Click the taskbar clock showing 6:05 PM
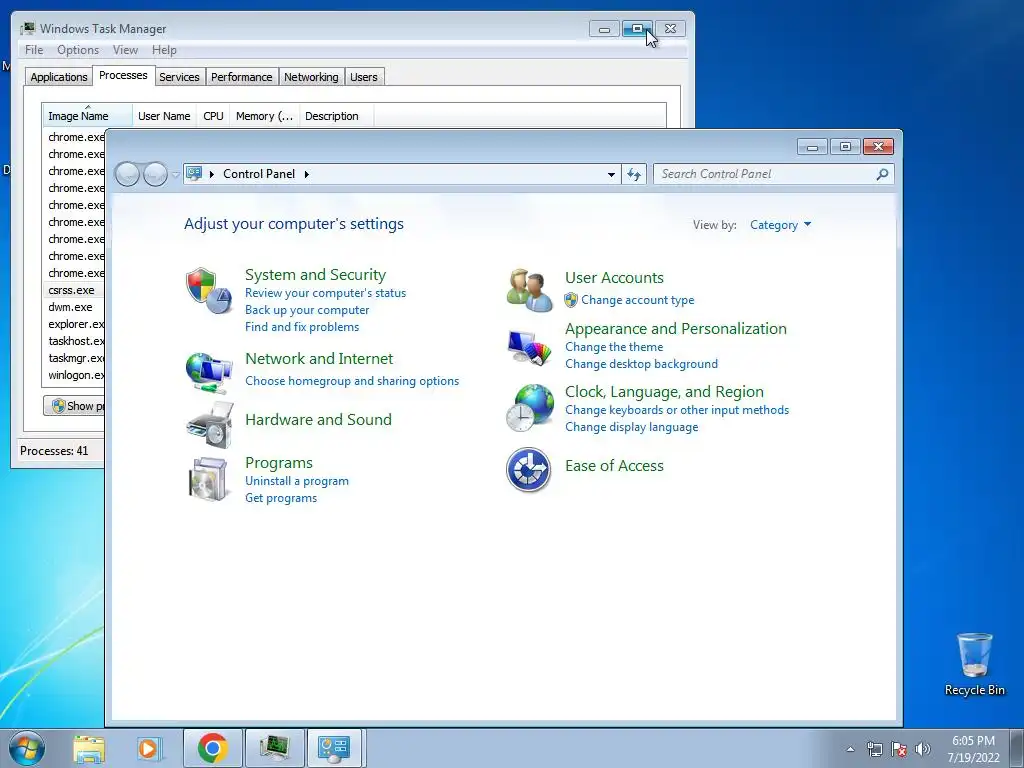 click(x=973, y=749)
